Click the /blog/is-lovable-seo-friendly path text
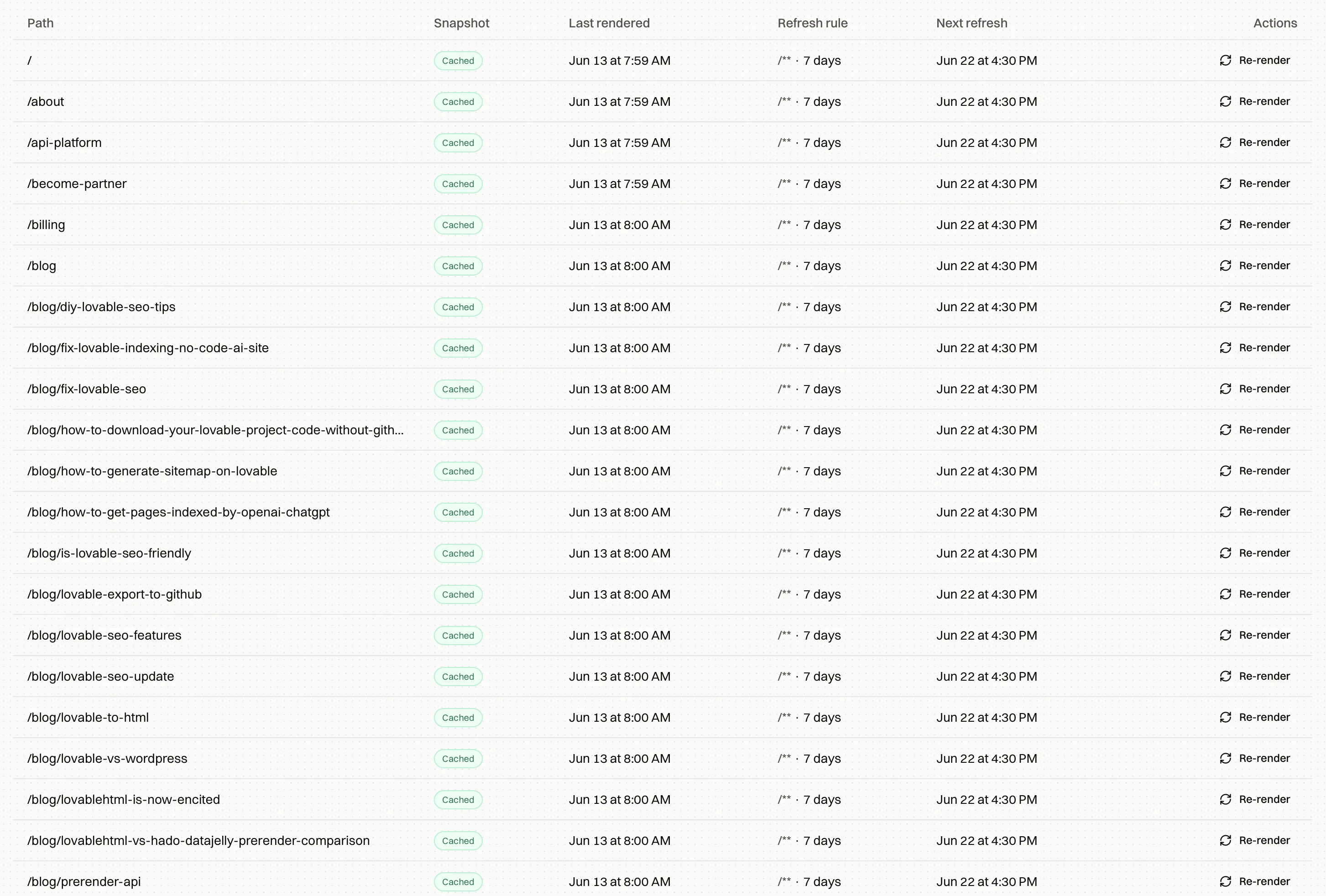This screenshot has height=896, width=1326. coord(109,553)
